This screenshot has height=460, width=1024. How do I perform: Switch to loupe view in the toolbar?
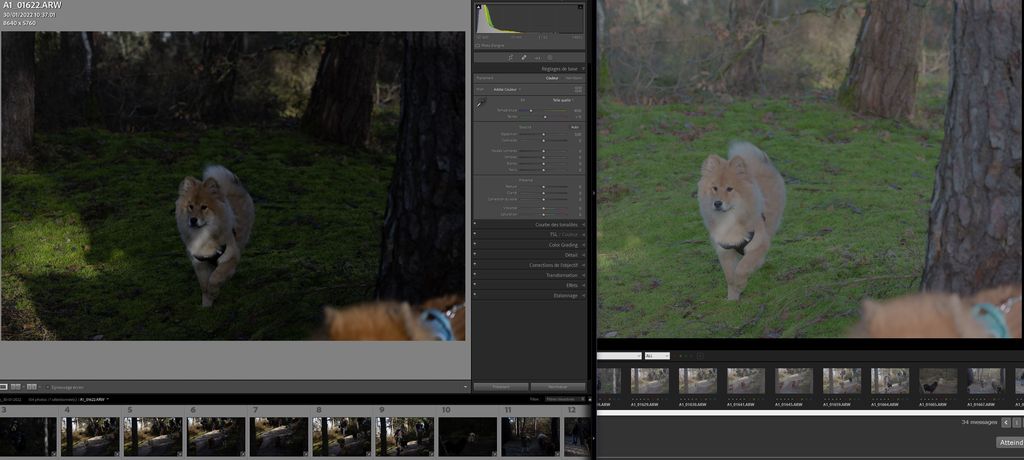(x=3, y=387)
